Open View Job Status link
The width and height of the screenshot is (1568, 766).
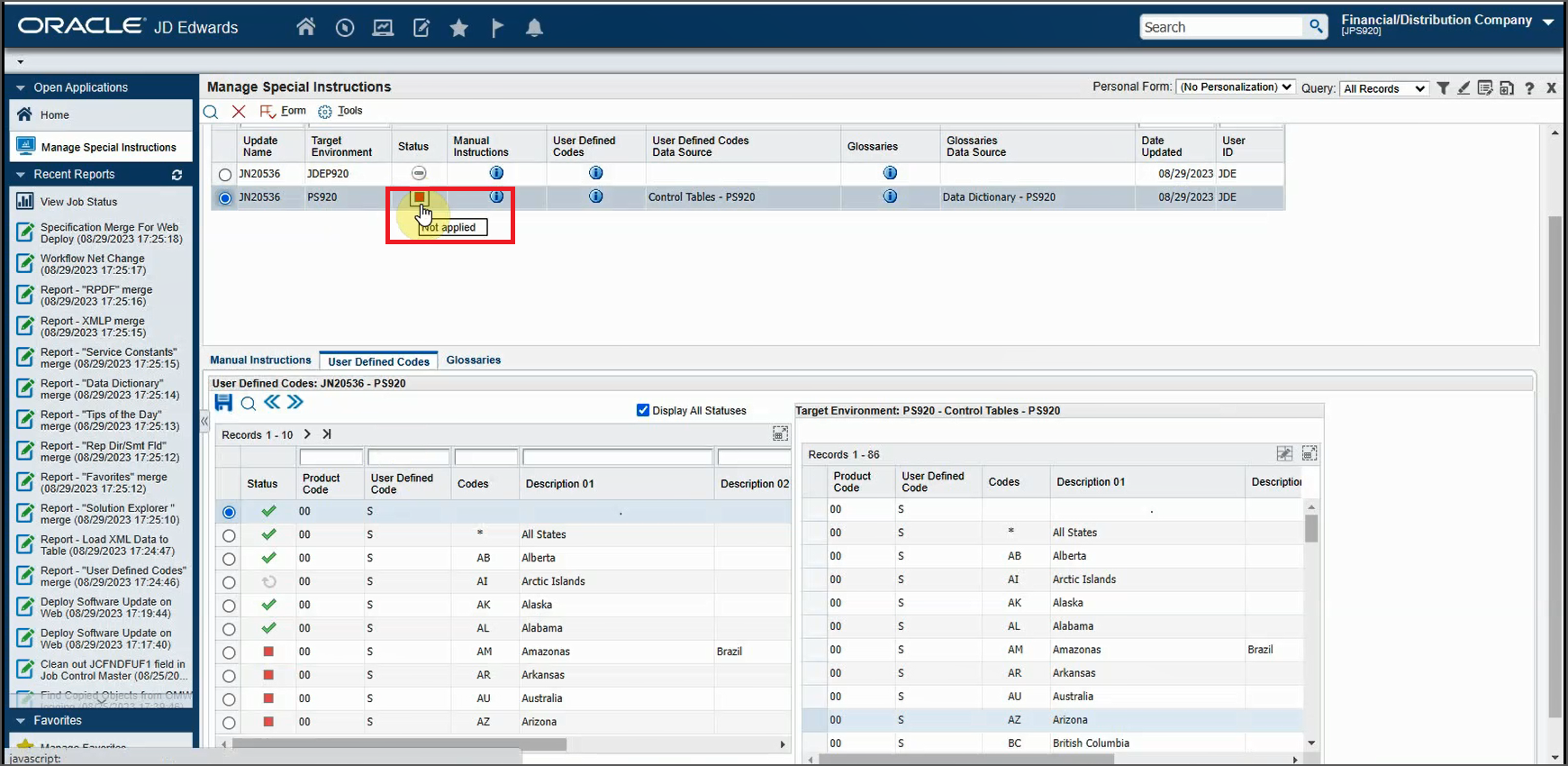pos(78,202)
